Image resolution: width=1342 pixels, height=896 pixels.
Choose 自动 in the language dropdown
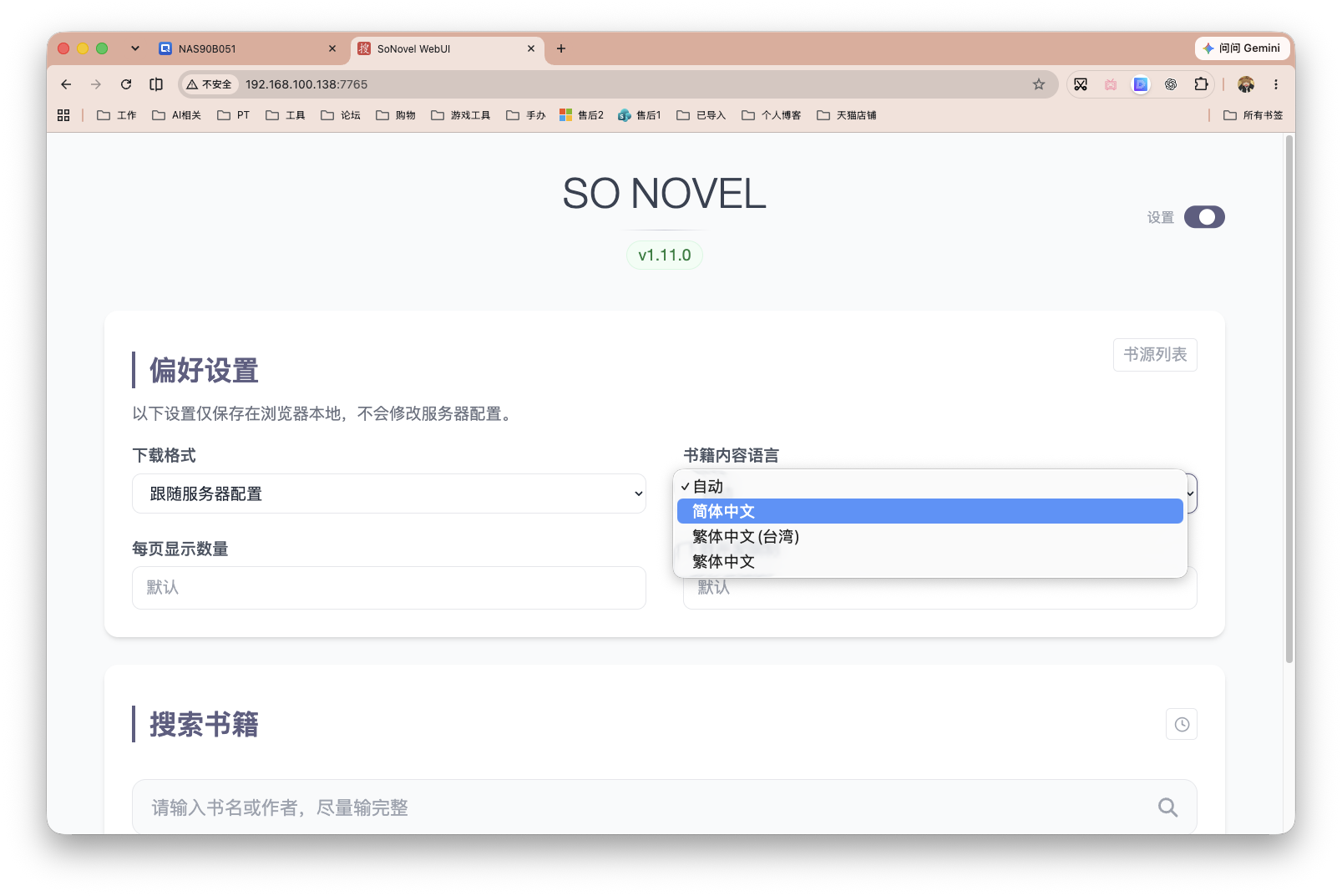point(929,486)
